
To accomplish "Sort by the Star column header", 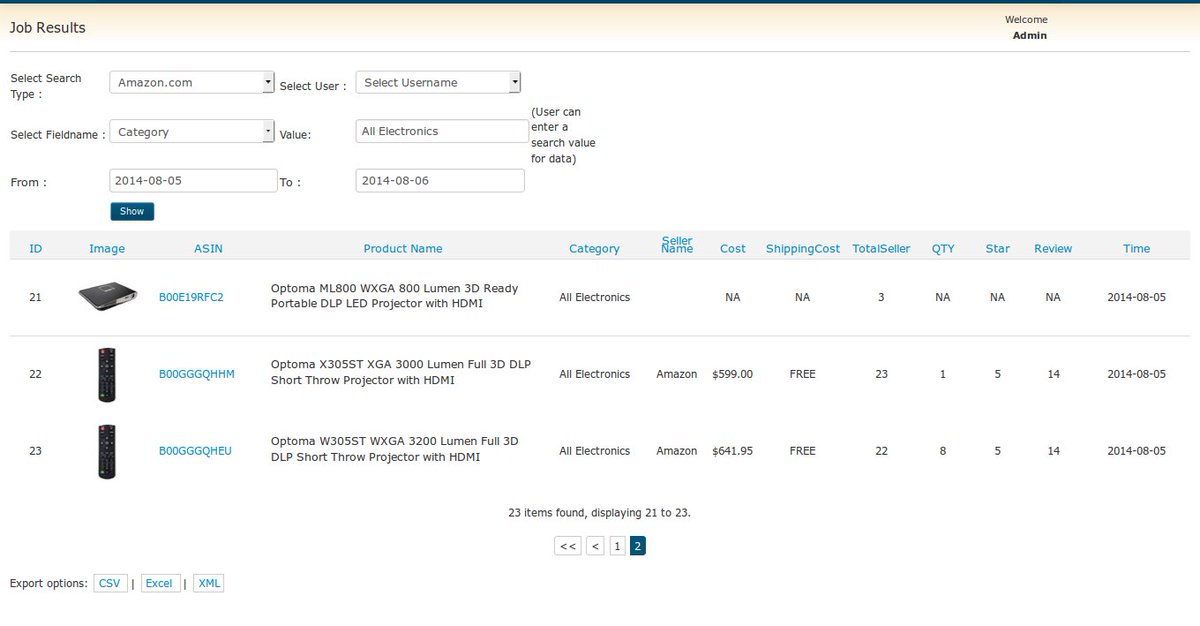I will click(998, 248).
